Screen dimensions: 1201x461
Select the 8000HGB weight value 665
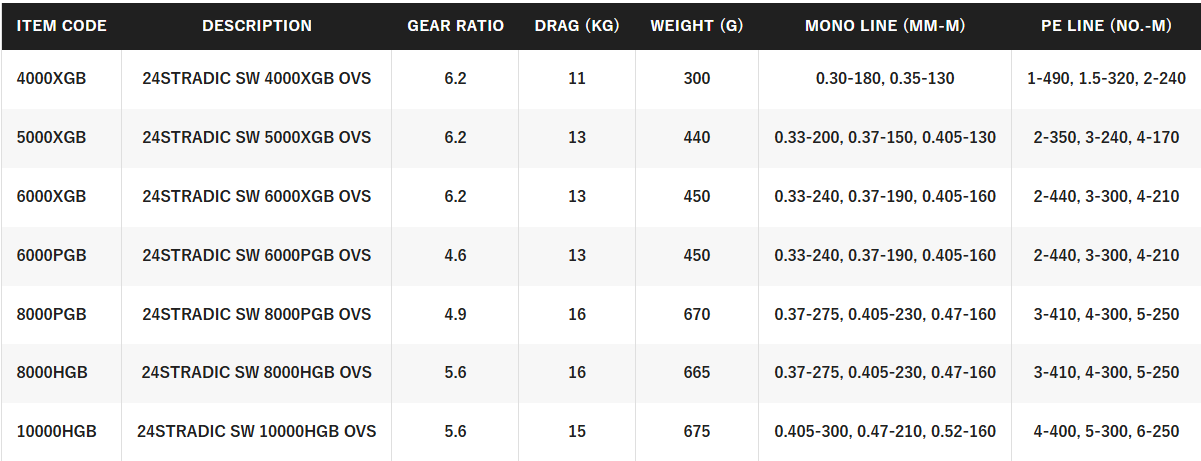coord(697,372)
